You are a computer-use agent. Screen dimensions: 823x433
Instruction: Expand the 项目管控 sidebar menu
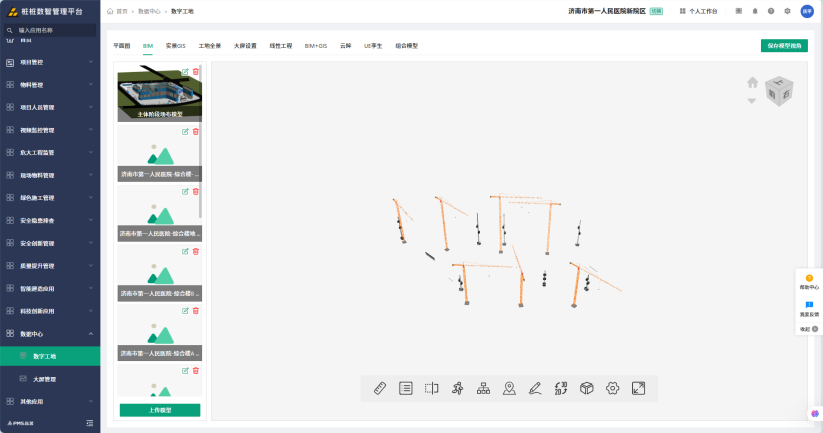(50, 62)
